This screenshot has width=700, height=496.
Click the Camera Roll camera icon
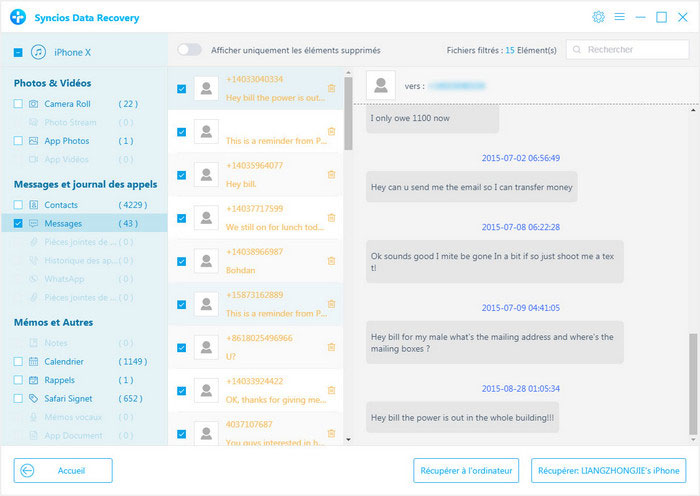34,104
